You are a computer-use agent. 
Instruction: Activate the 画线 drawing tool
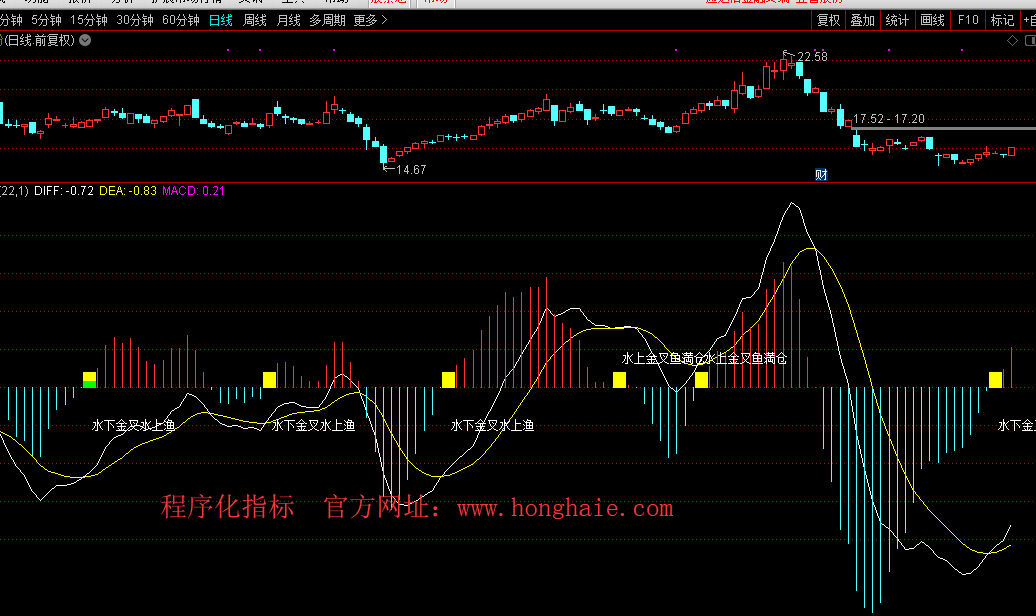932,20
